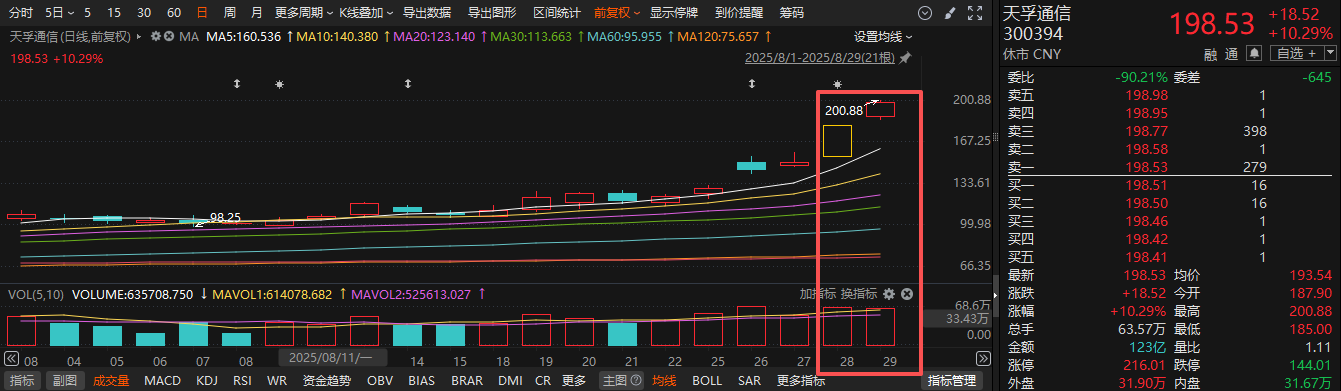The height and width of the screenshot is (391, 1341).
Task: Click the 导出数据 button
Action: tap(426, 13)
